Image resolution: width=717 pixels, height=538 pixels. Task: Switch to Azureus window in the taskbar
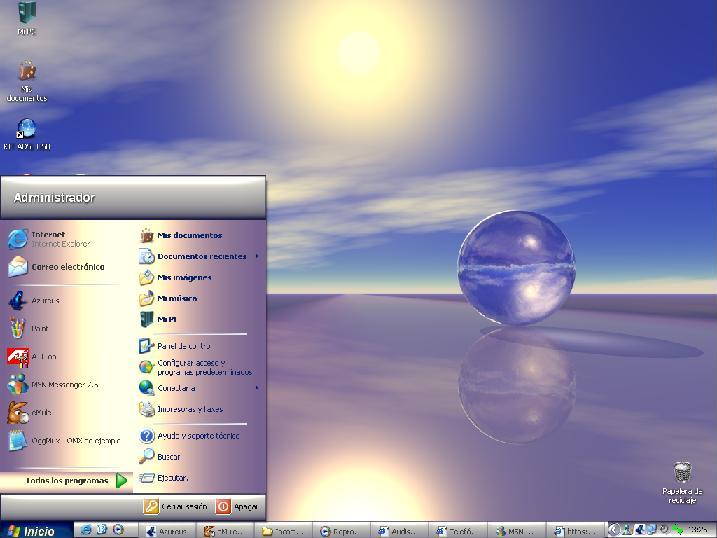pos(167,531)
